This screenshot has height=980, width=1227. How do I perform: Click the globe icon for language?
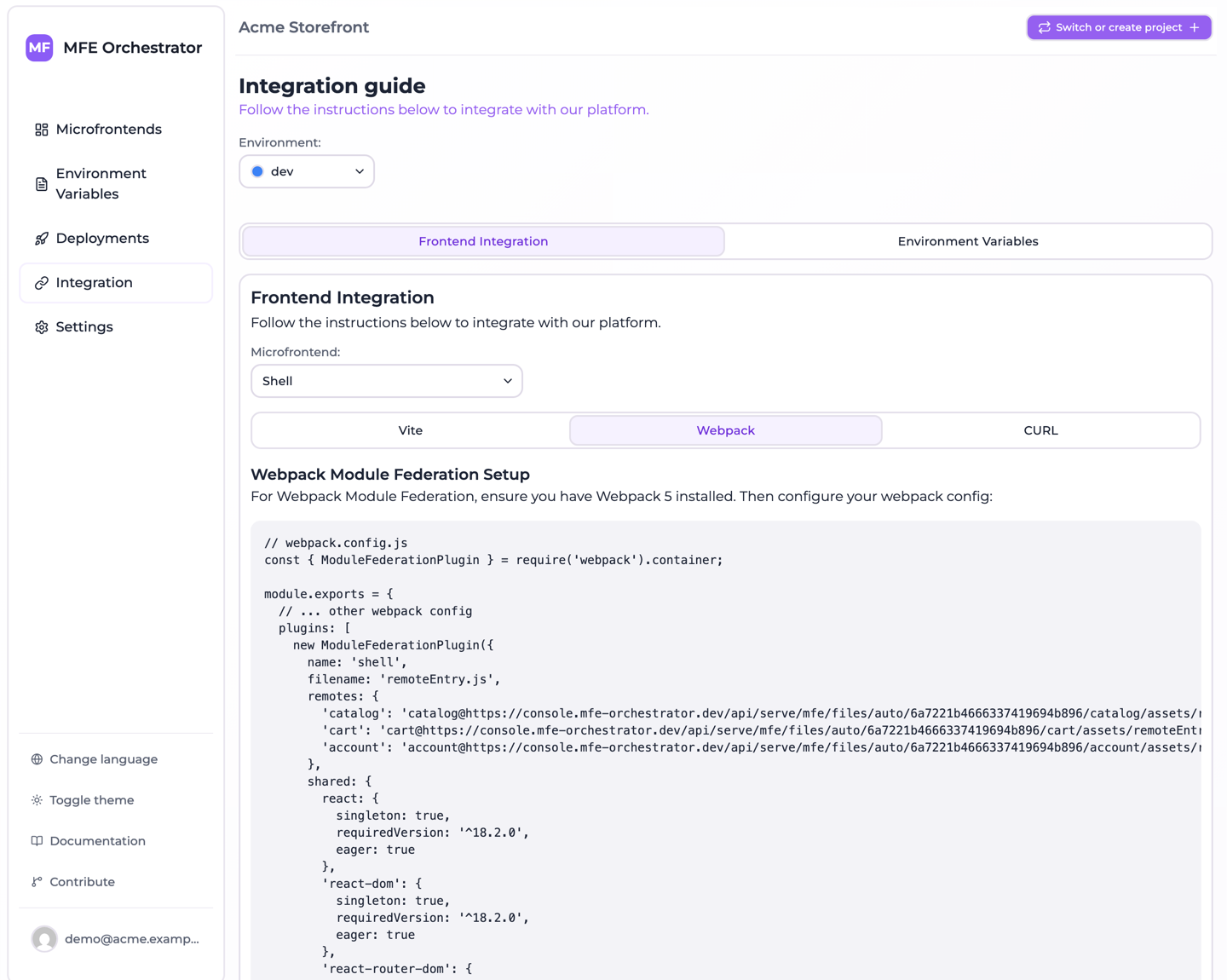(x=37, y=759)
